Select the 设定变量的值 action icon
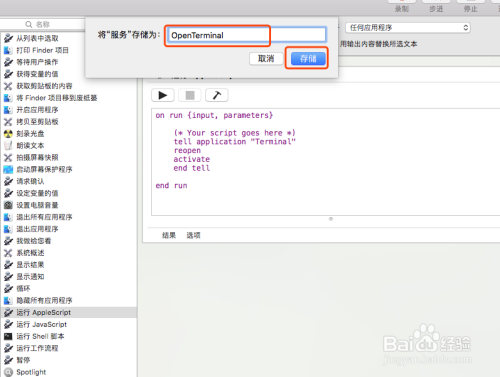 click(8, 193)
